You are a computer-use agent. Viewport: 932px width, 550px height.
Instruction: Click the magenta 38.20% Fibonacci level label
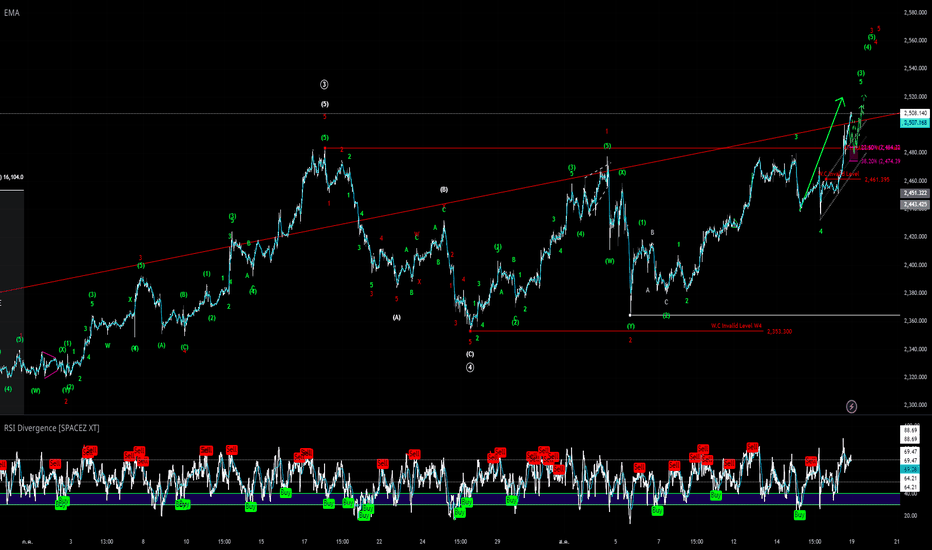(x=880, y=161)
